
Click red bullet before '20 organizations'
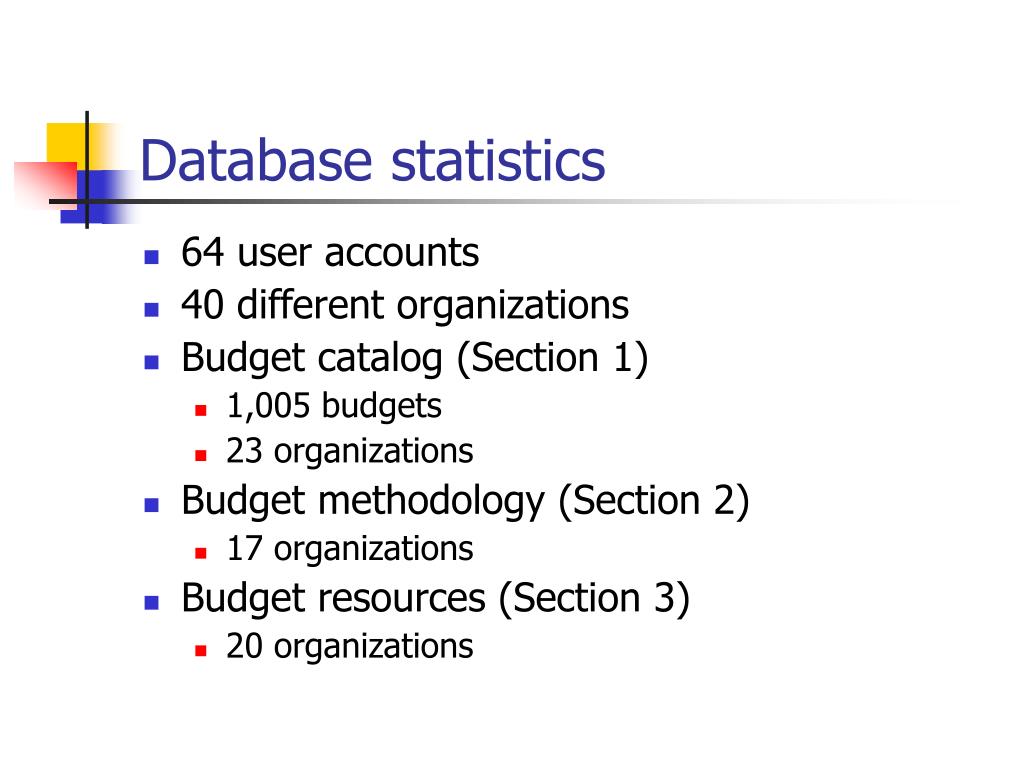tap(200, 650)
